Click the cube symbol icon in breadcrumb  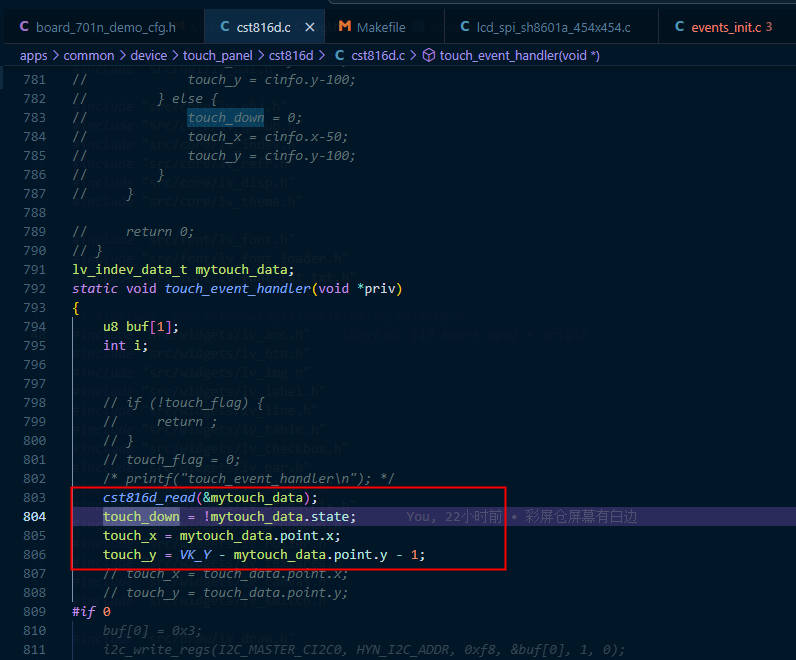coord(429,55)
